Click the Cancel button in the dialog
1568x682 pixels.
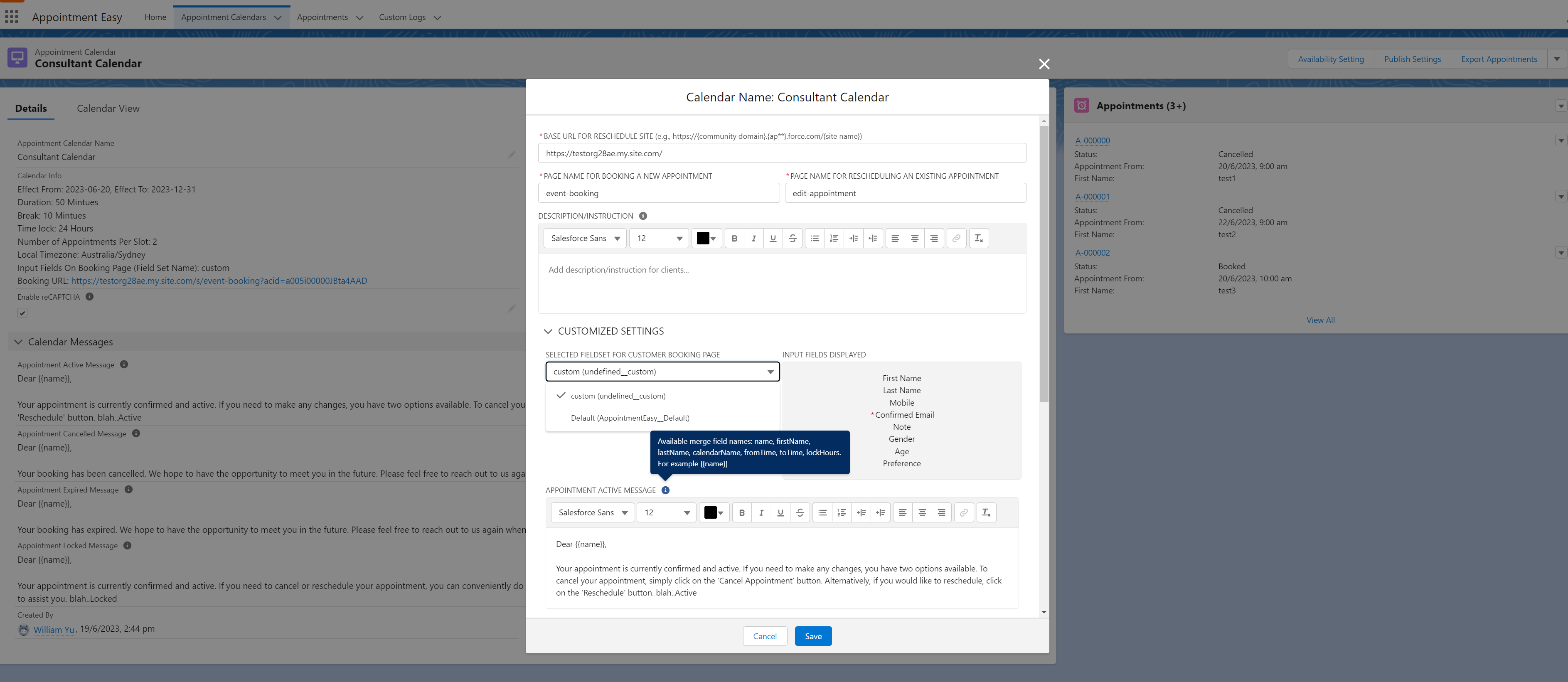(765, 636)
